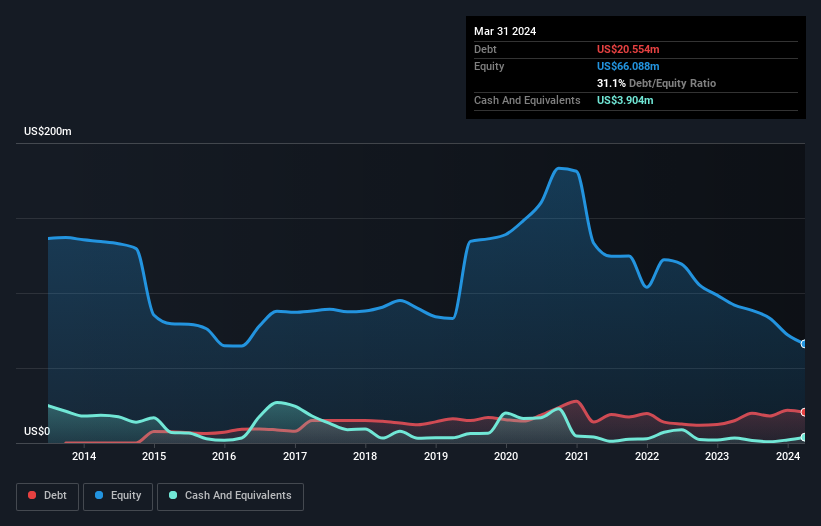Click the US$3.904m cash value

point(625,100)
